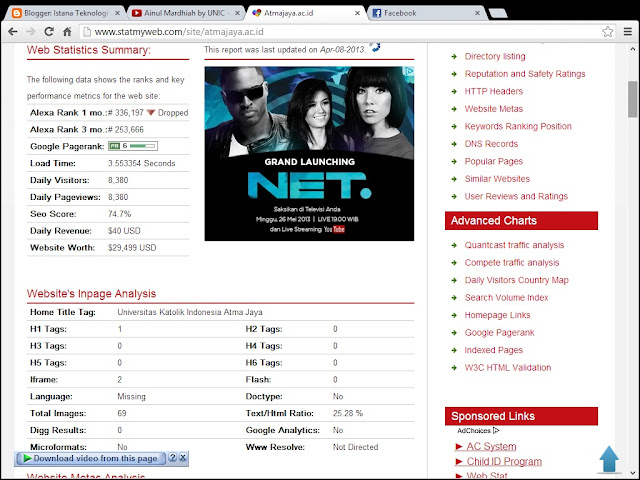Open the W3C HTML Validation link
This screenshot has height=480, width=640.
[508, 368]
